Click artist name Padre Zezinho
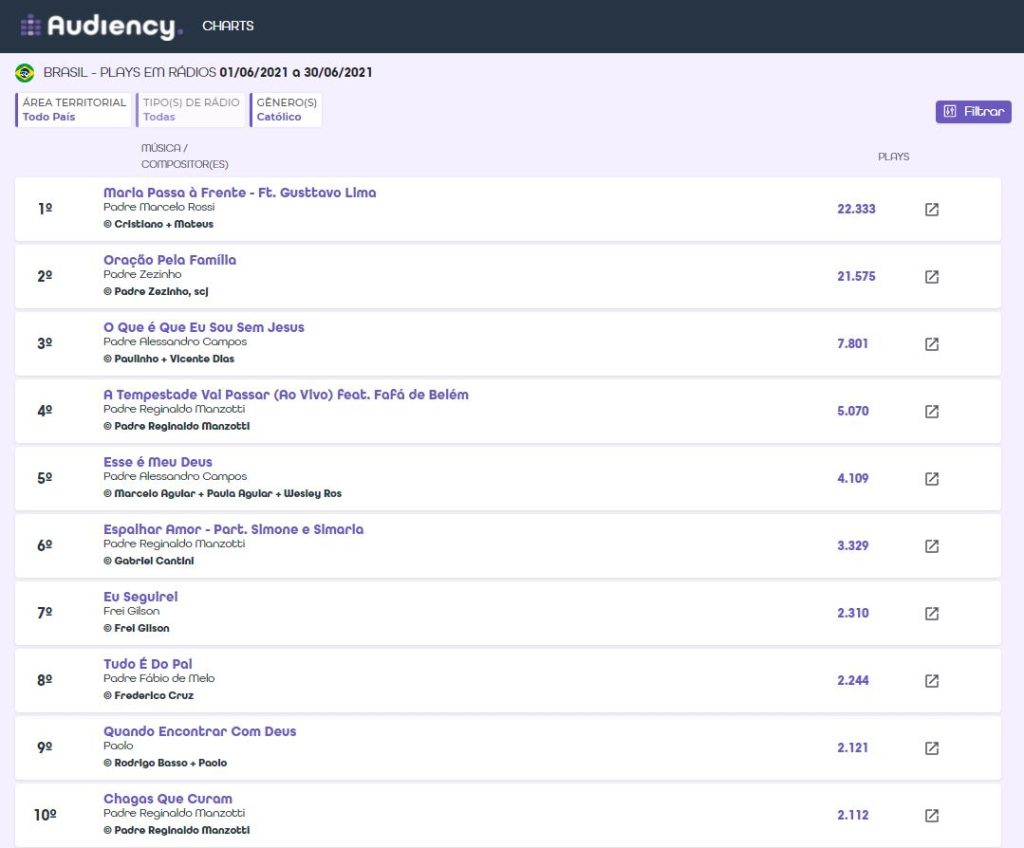Image resolution: width=1024 pixels, height=848 pixels. 142,274
